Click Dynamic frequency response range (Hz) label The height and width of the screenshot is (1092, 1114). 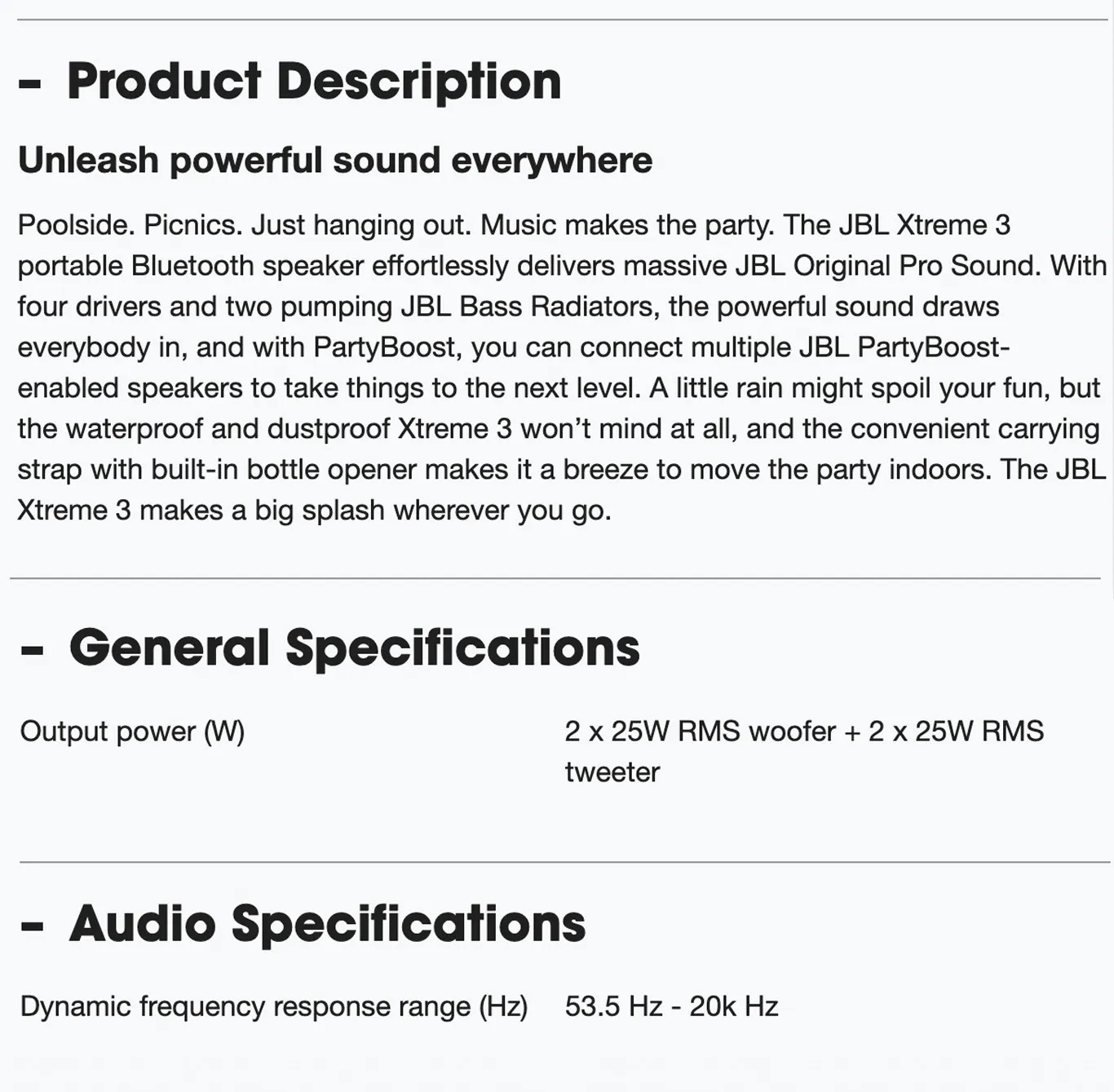pos(274,1006)
